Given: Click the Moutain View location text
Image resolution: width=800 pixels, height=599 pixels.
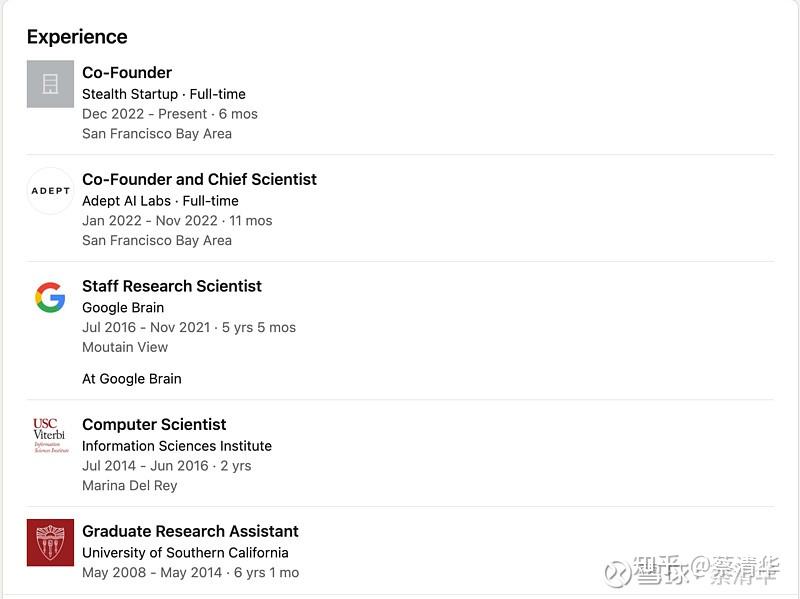Looking at the screenshot, I should tap(125, 347).
